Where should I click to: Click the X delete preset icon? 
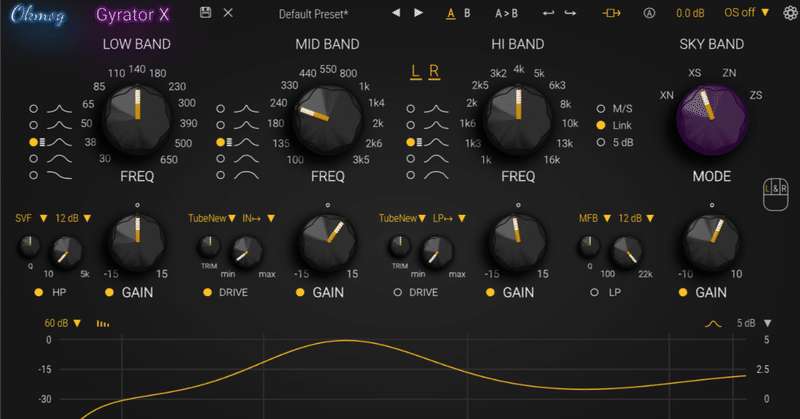coord(228,13)
